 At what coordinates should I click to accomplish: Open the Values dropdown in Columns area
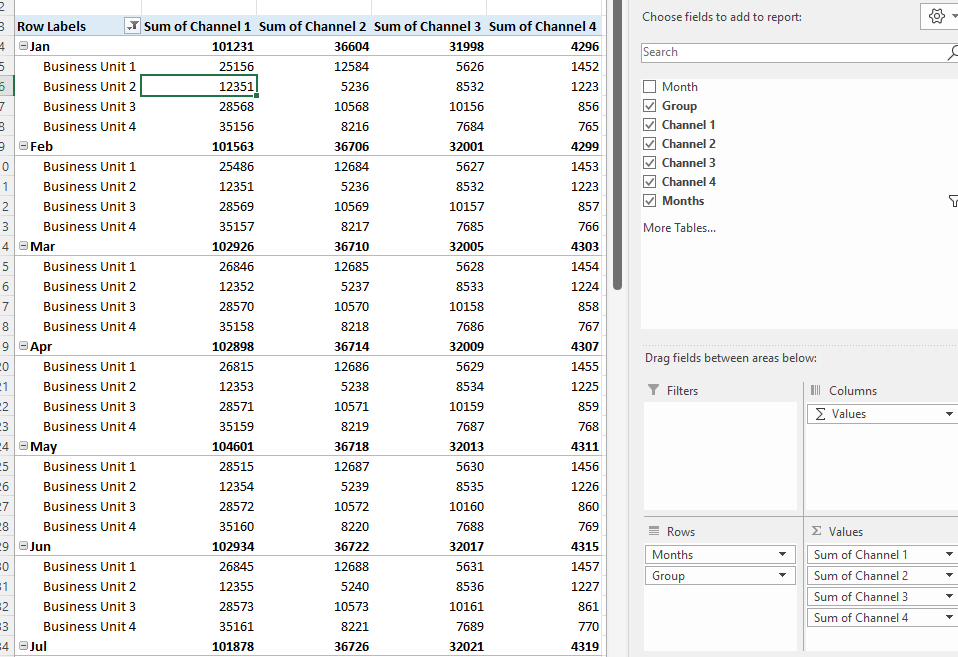pos(949,414)
